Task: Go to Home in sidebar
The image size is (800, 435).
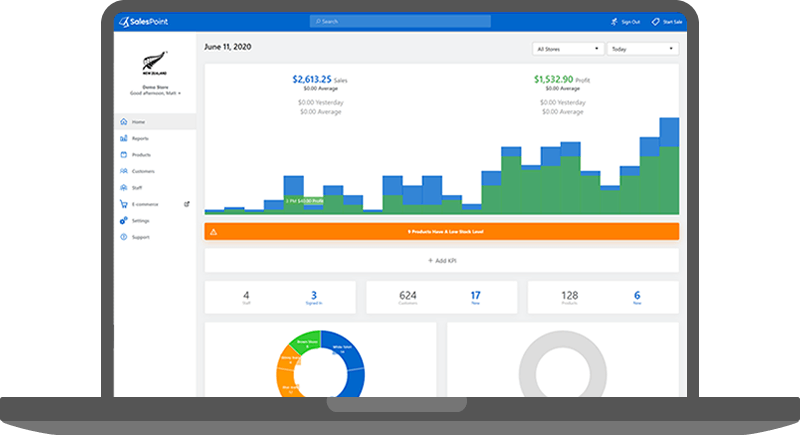Action: 155,122
